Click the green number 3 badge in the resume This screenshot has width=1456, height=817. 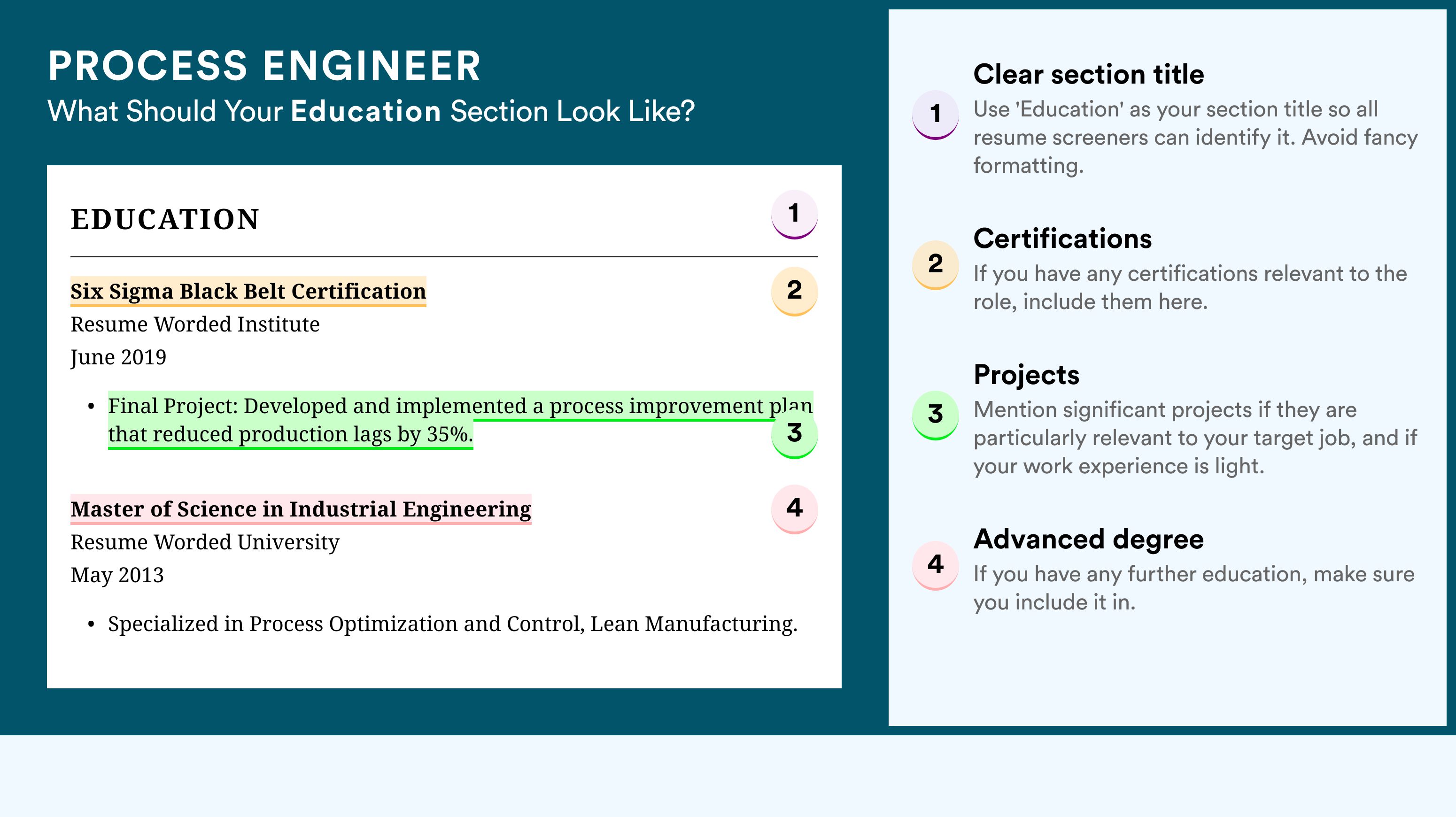coord(794,434)
